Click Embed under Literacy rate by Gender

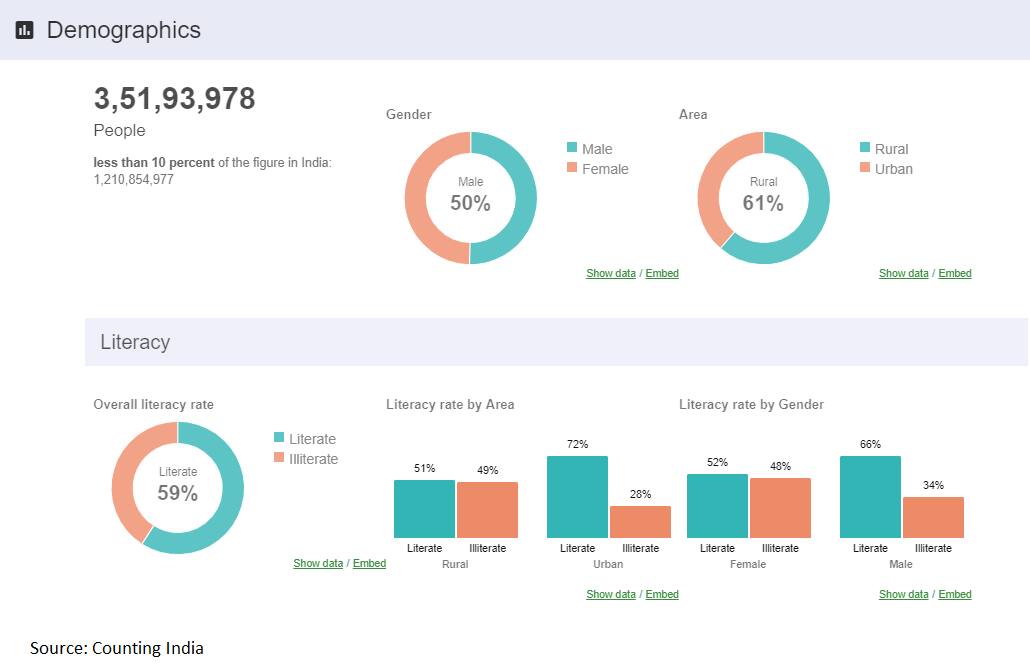[x=955, y=594]
